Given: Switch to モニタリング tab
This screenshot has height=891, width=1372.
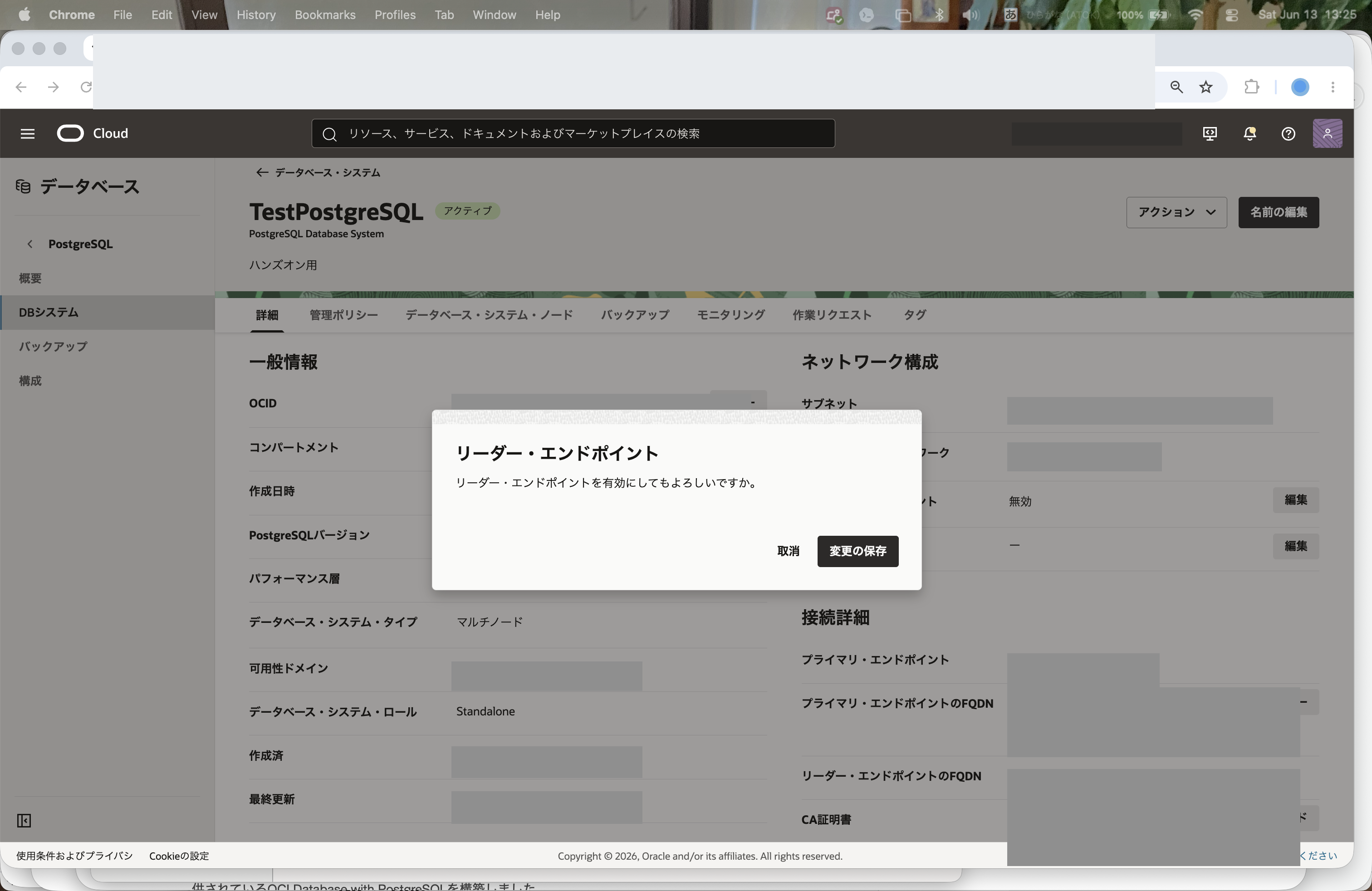Looking at the screenshot, I should pos(730,315).
